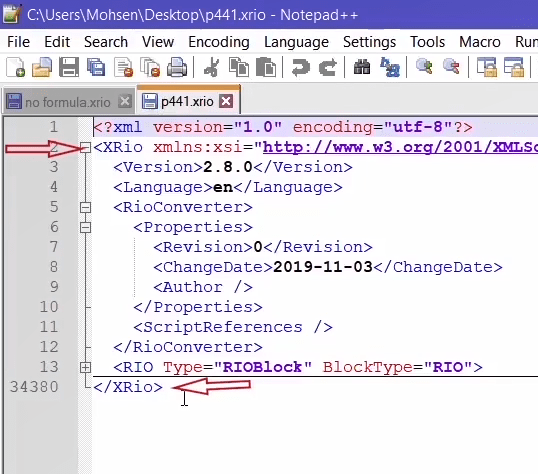Open Find using the binoculars icon
The width and height of the screenshot is (538, 474).
362,67
